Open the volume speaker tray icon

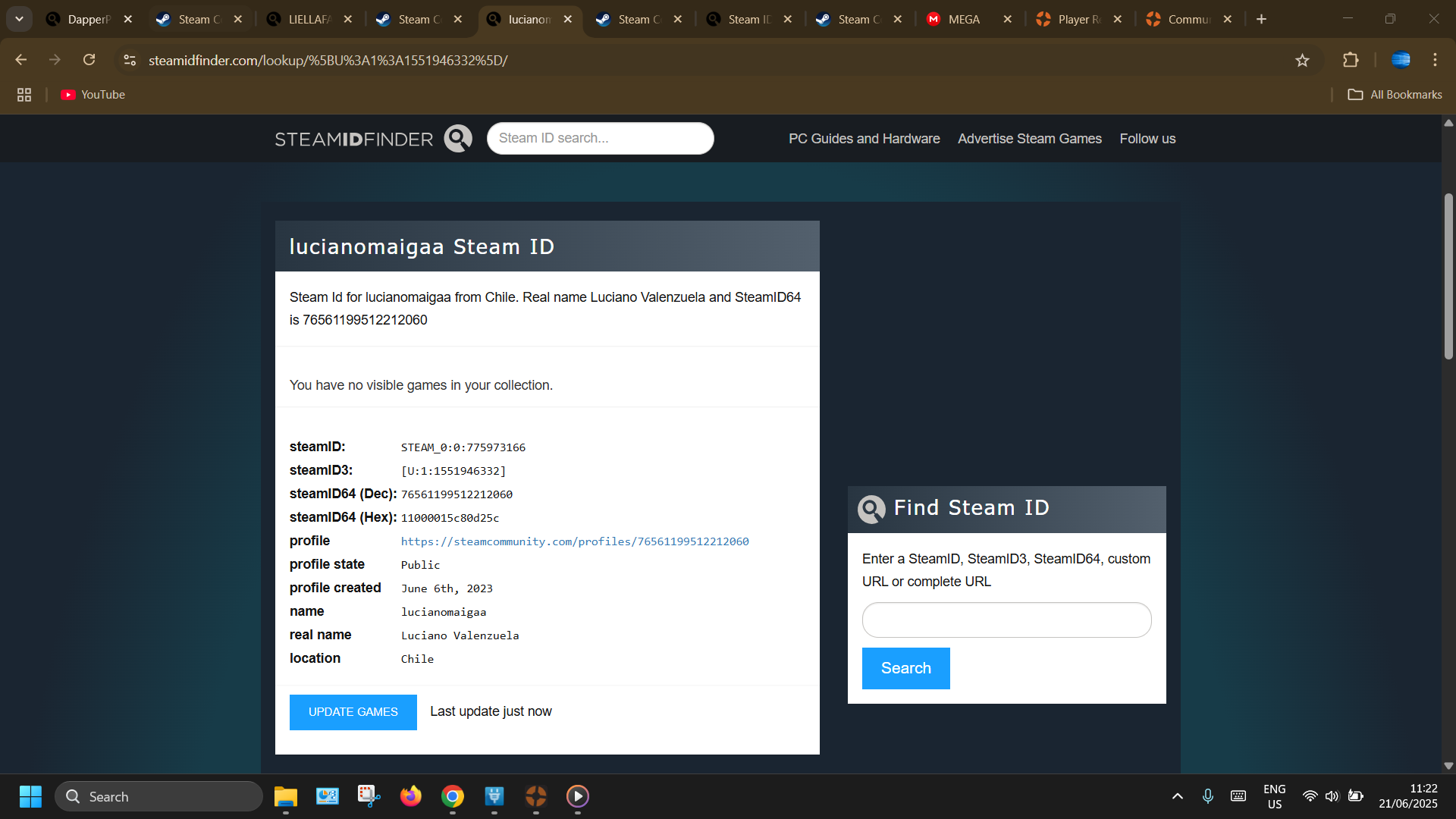[x=1332, y=796]
